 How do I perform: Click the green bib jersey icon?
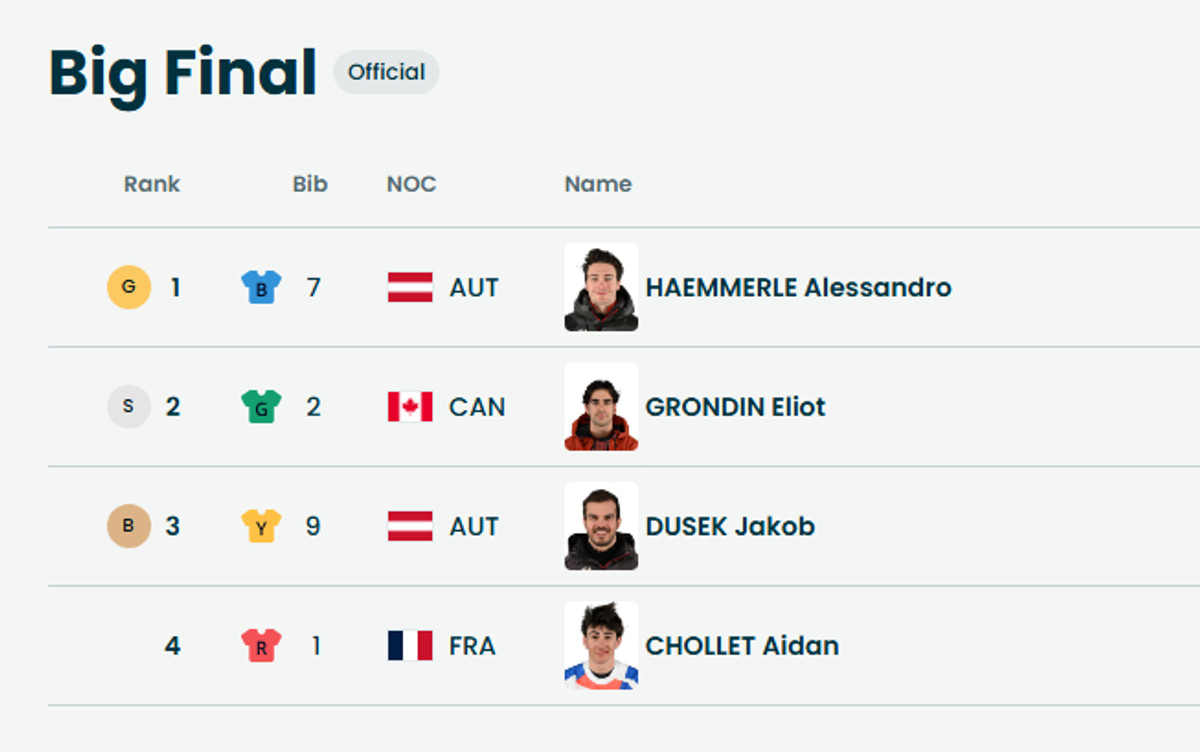(x=261, y=407)
